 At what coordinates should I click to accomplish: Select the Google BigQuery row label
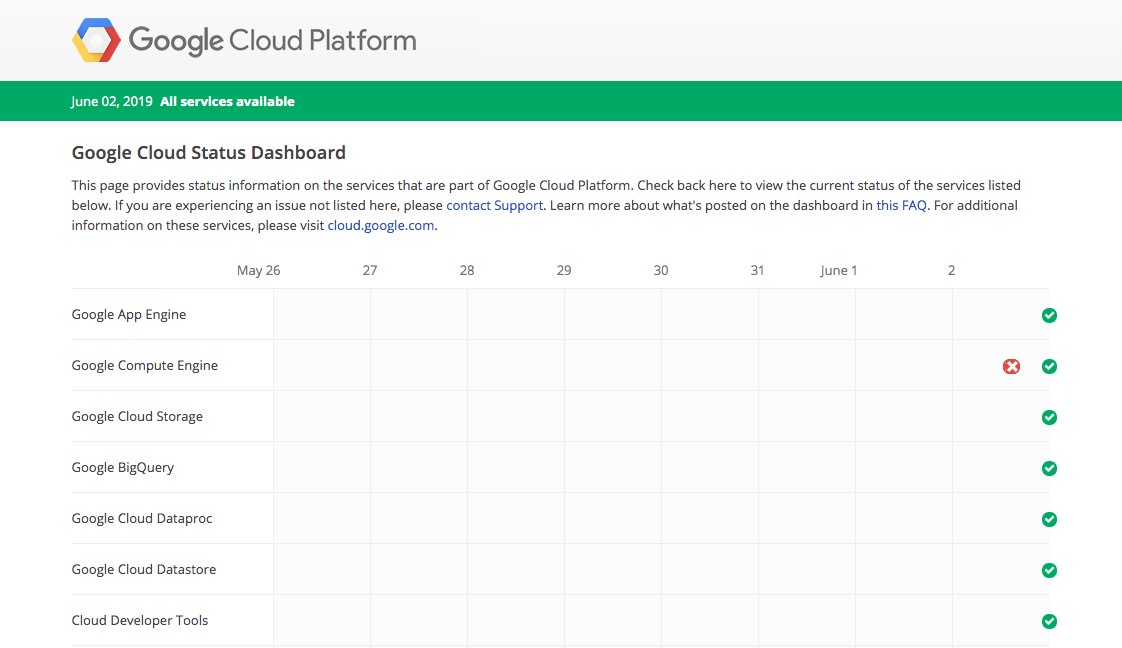point(123,468)
